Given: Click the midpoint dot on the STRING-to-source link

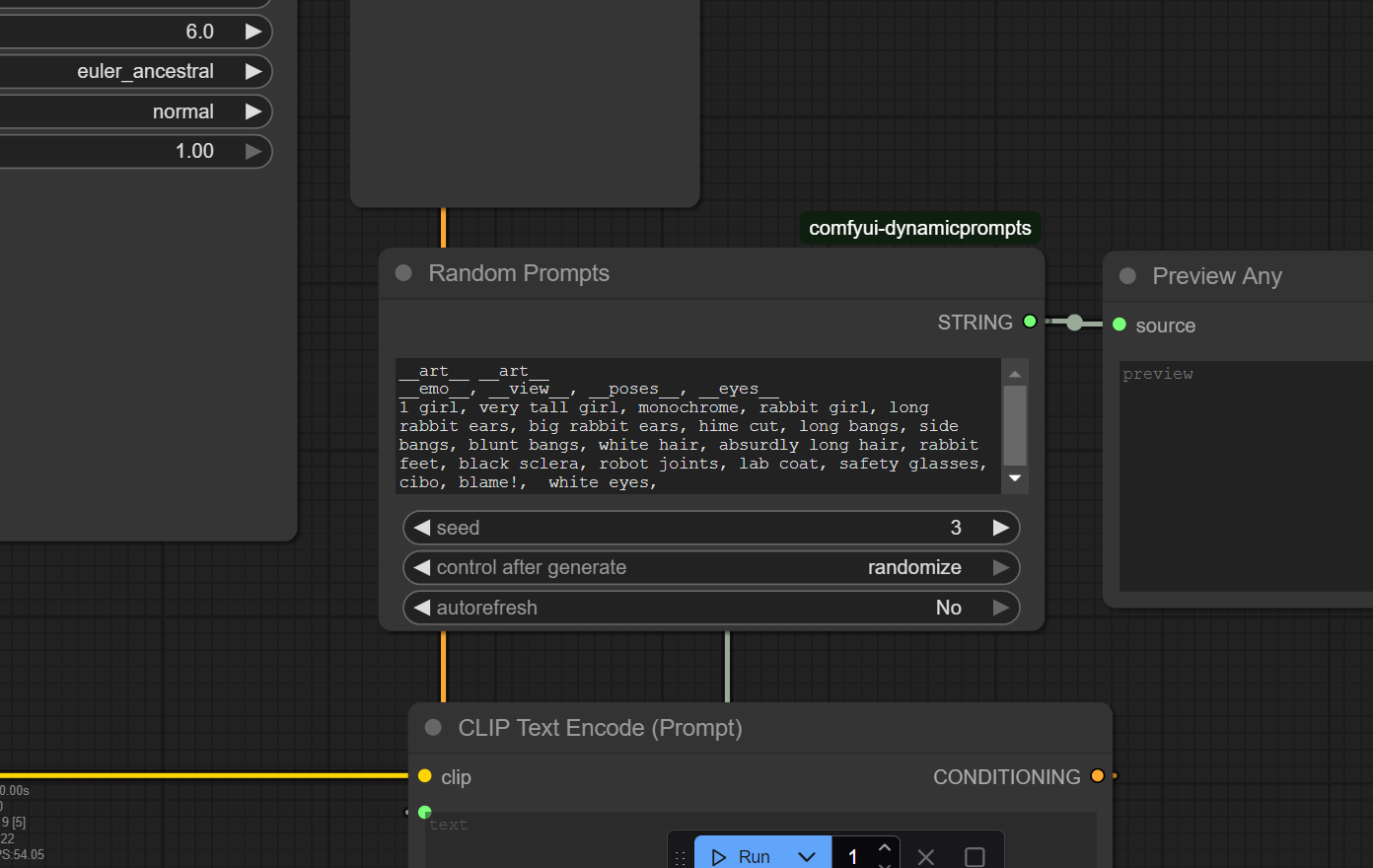Looking at the screenshot, I should click(x=1074, y=323).
